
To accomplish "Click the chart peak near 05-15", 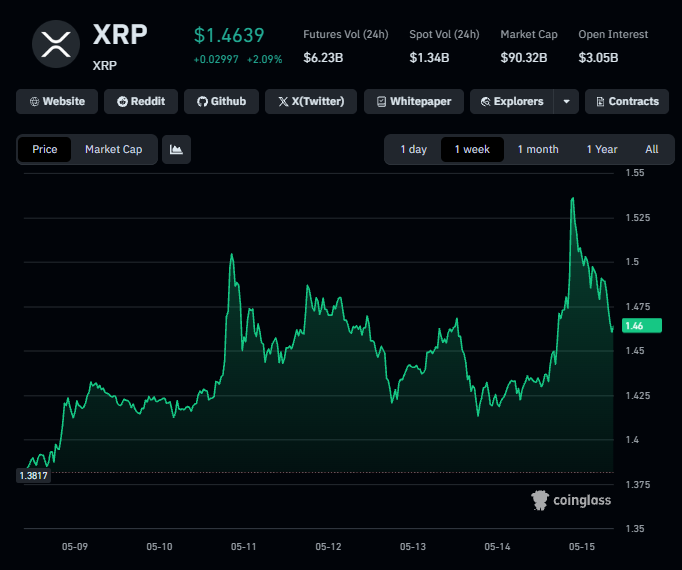I will pos(573,198).
